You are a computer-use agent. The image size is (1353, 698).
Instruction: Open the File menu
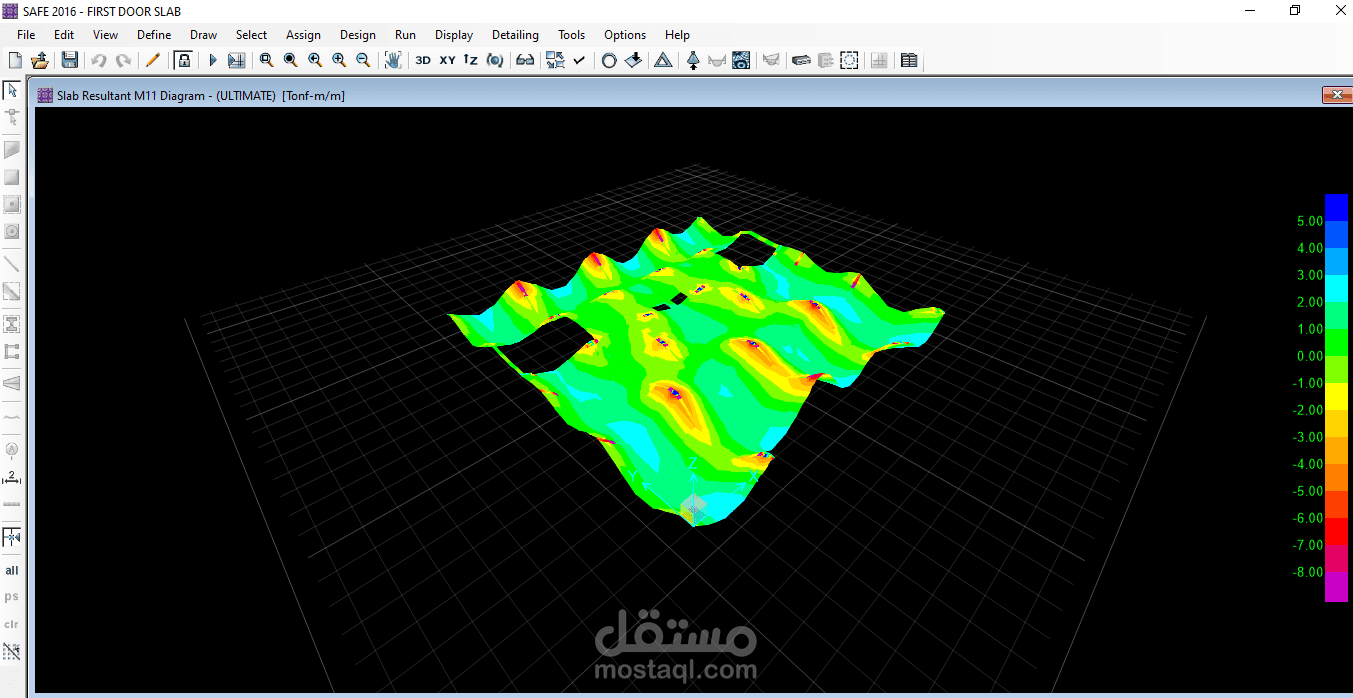tap(26, 34)
